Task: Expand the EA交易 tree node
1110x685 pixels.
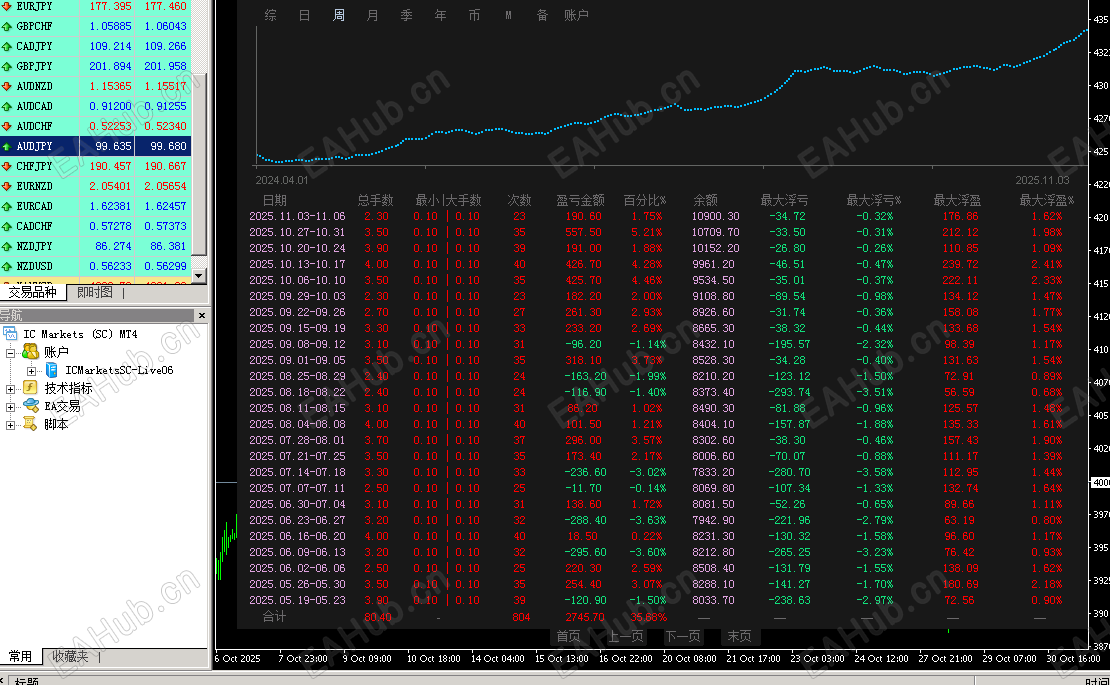Action: (10, 407)
